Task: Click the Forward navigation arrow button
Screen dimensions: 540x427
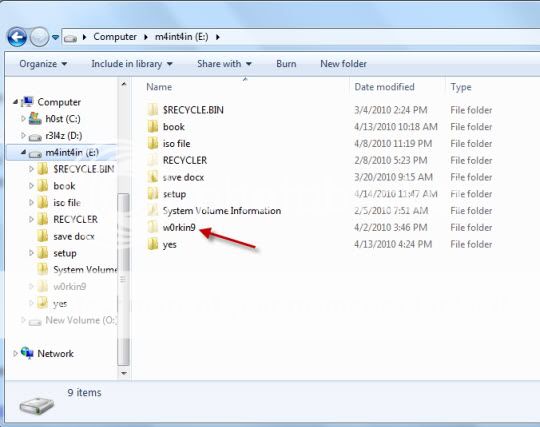Action: click(39, 37)
